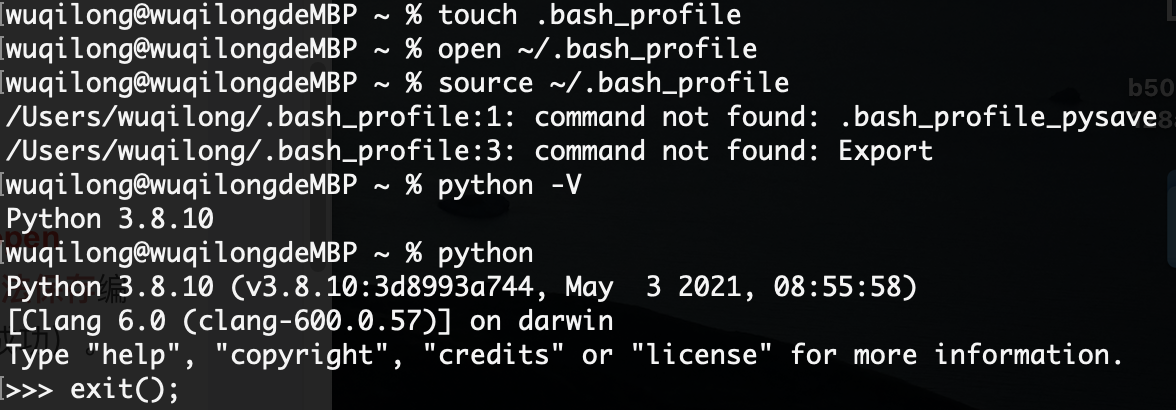Image resolution: width=1176 pixels, height=410 pixels.
Task: Click the 'Type "help", "copyright"' information line
Action: pyautogui.click(x=565, y=355)
